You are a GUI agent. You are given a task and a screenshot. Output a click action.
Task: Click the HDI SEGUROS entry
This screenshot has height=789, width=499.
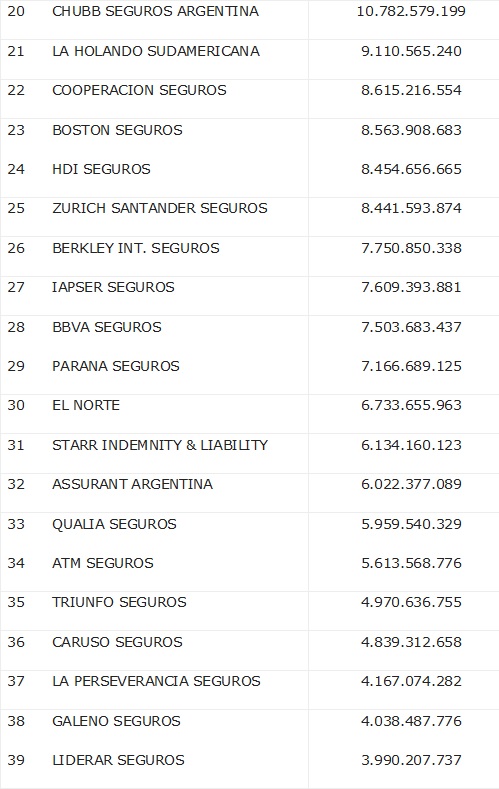click(x=101, y=169)
